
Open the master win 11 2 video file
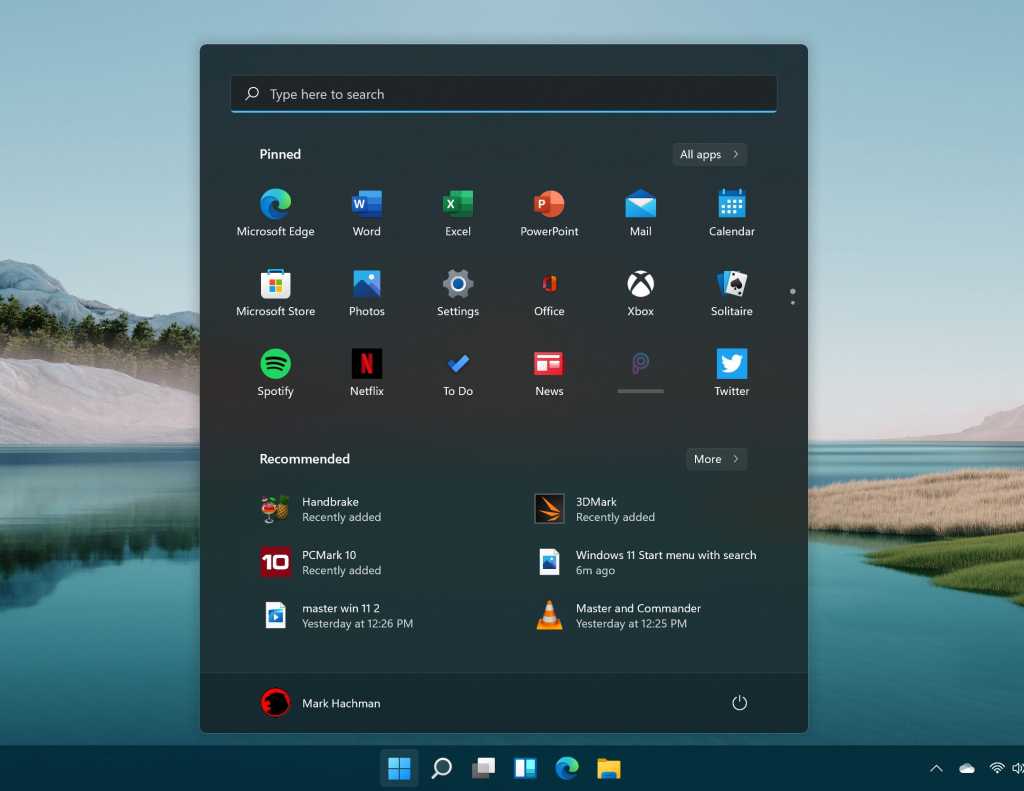336,615
